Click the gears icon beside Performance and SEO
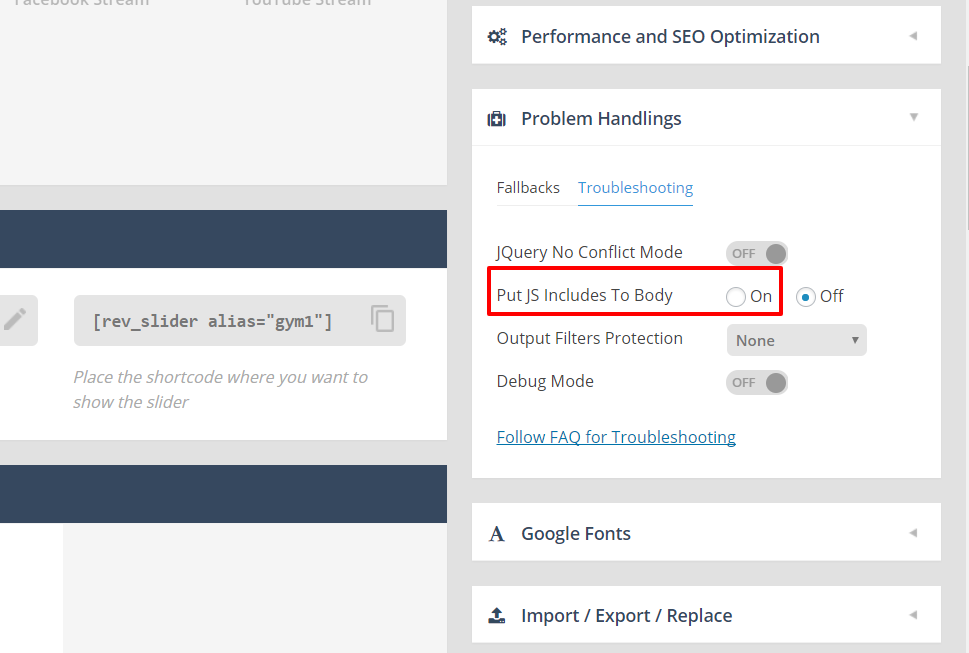The image size is (969, 653). pos(497,37)
